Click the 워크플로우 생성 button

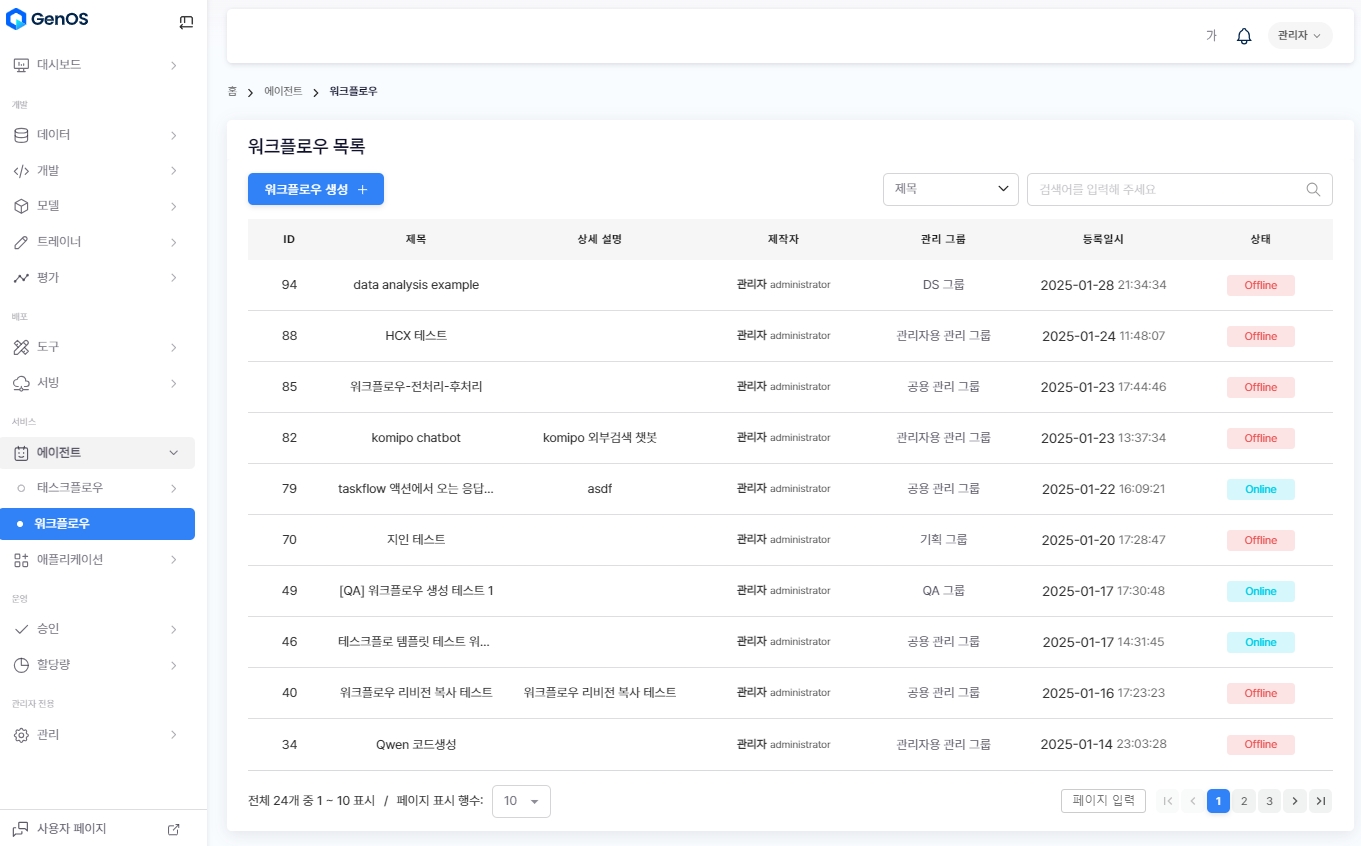[315, 189]
